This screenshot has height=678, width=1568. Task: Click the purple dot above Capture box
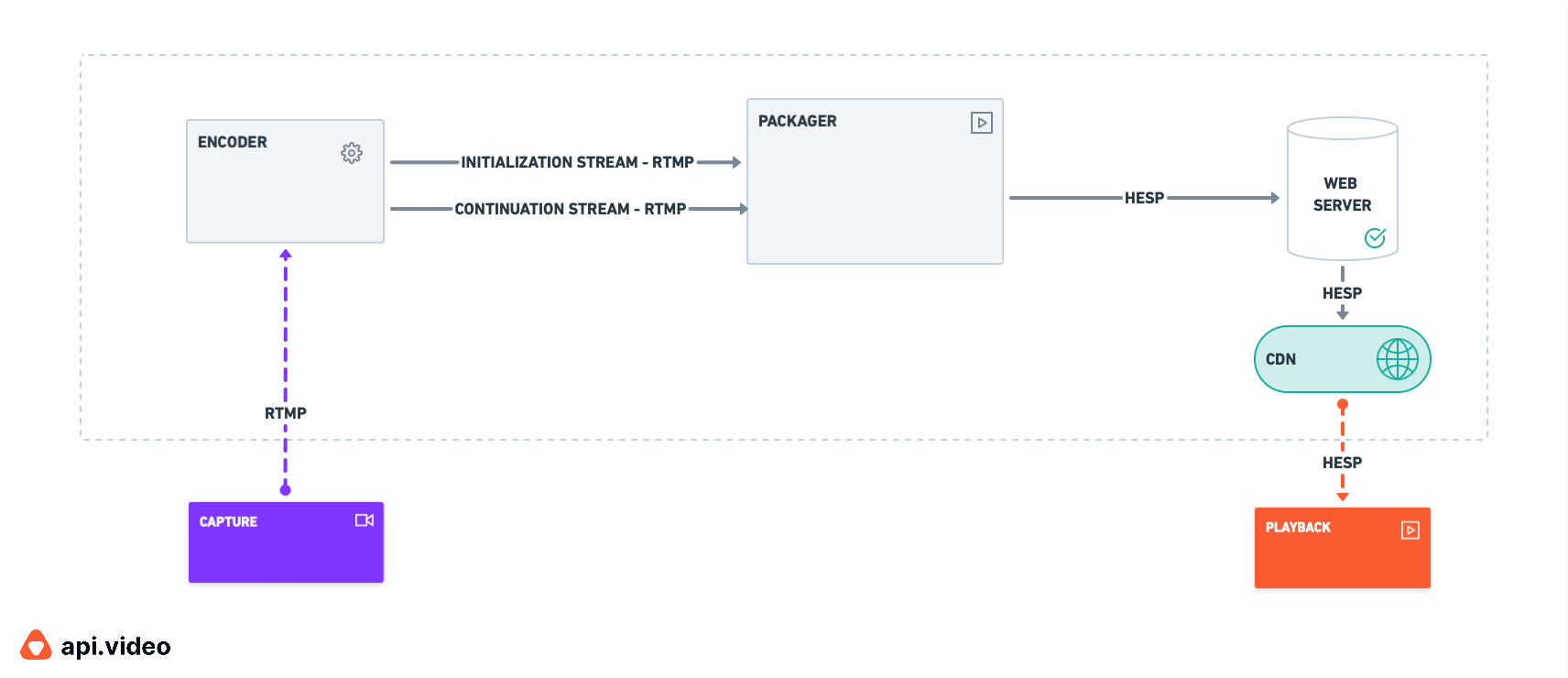(286, 490)
